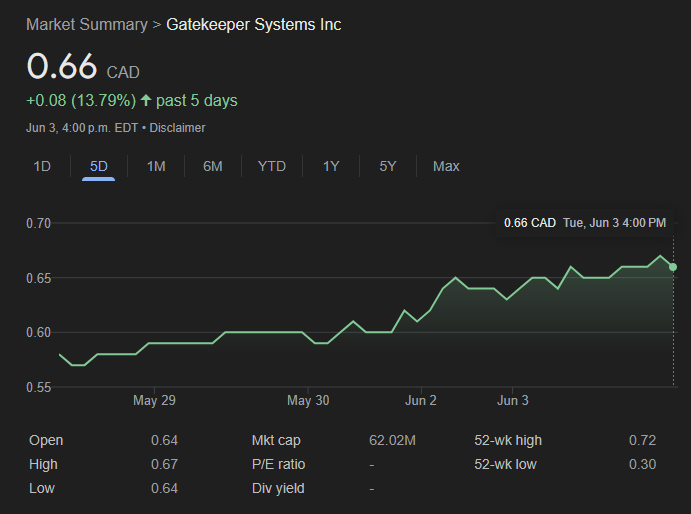Open the 5Y chart view

[x=388, y=166]
